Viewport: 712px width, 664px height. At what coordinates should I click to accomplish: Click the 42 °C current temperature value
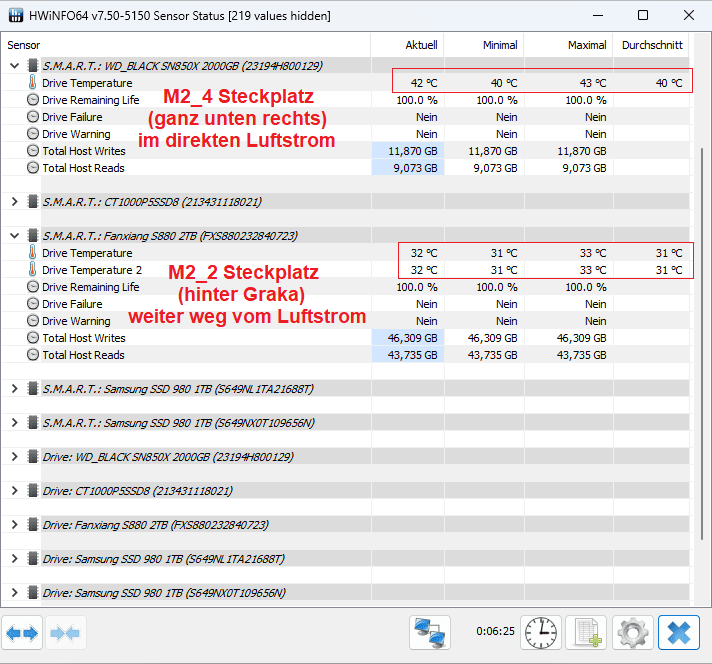[424, 83]
